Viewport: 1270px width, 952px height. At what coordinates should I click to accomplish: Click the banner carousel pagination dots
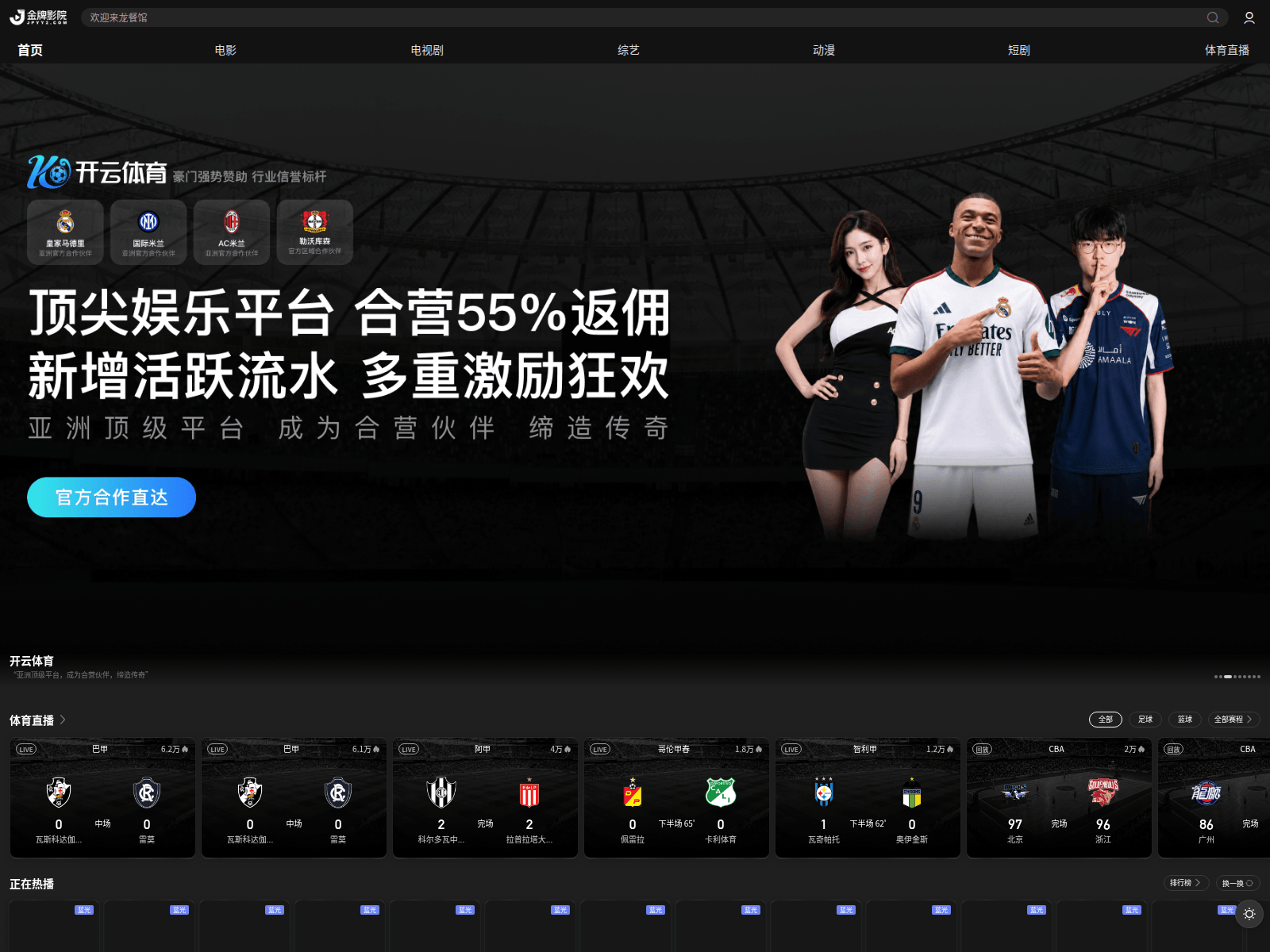[1237, 677]
